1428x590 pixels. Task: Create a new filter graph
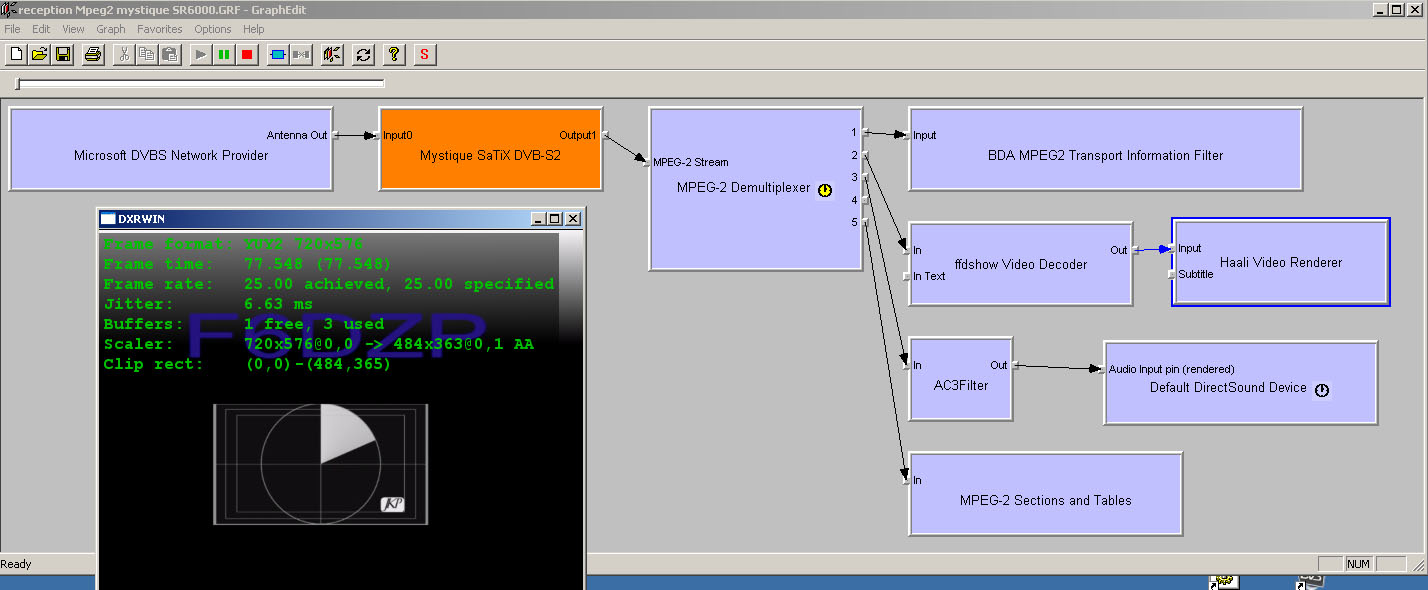click(x=16, y=54)
